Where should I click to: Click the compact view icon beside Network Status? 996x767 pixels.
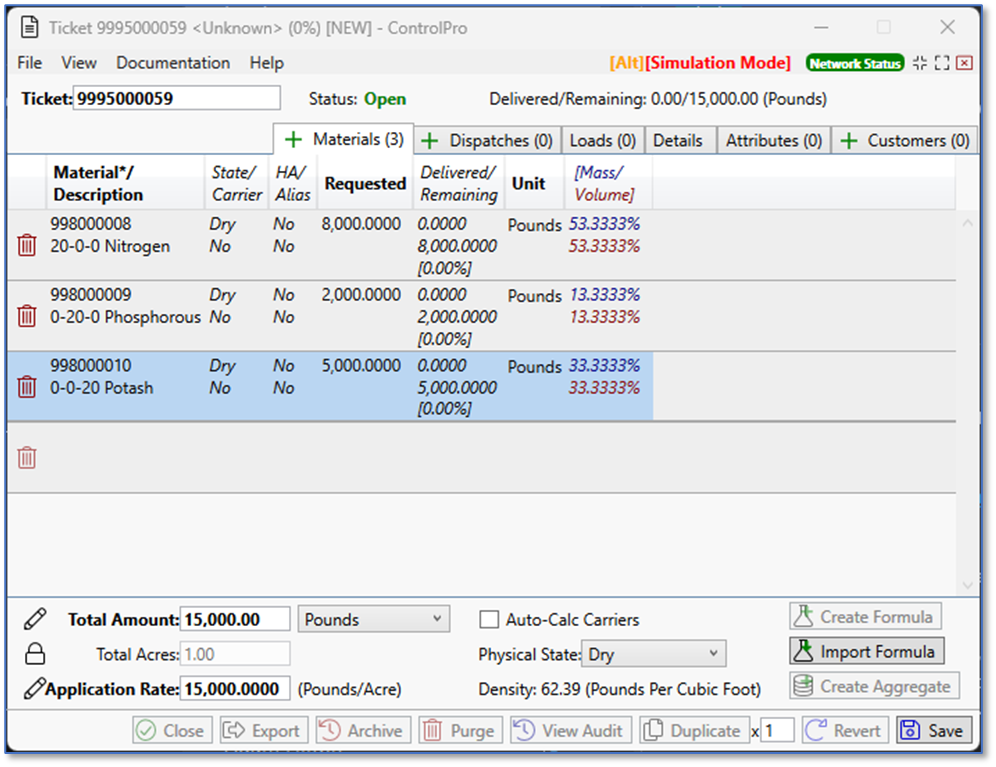click(919, 63)
